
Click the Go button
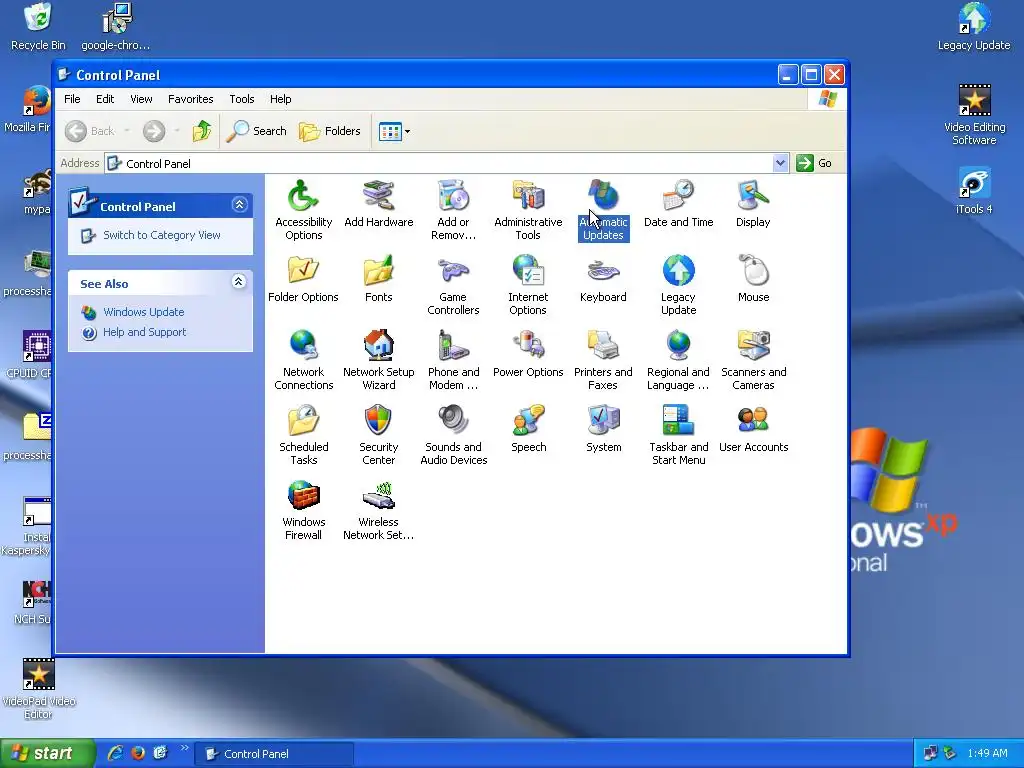pyautogui.click(x=814, y=163)
